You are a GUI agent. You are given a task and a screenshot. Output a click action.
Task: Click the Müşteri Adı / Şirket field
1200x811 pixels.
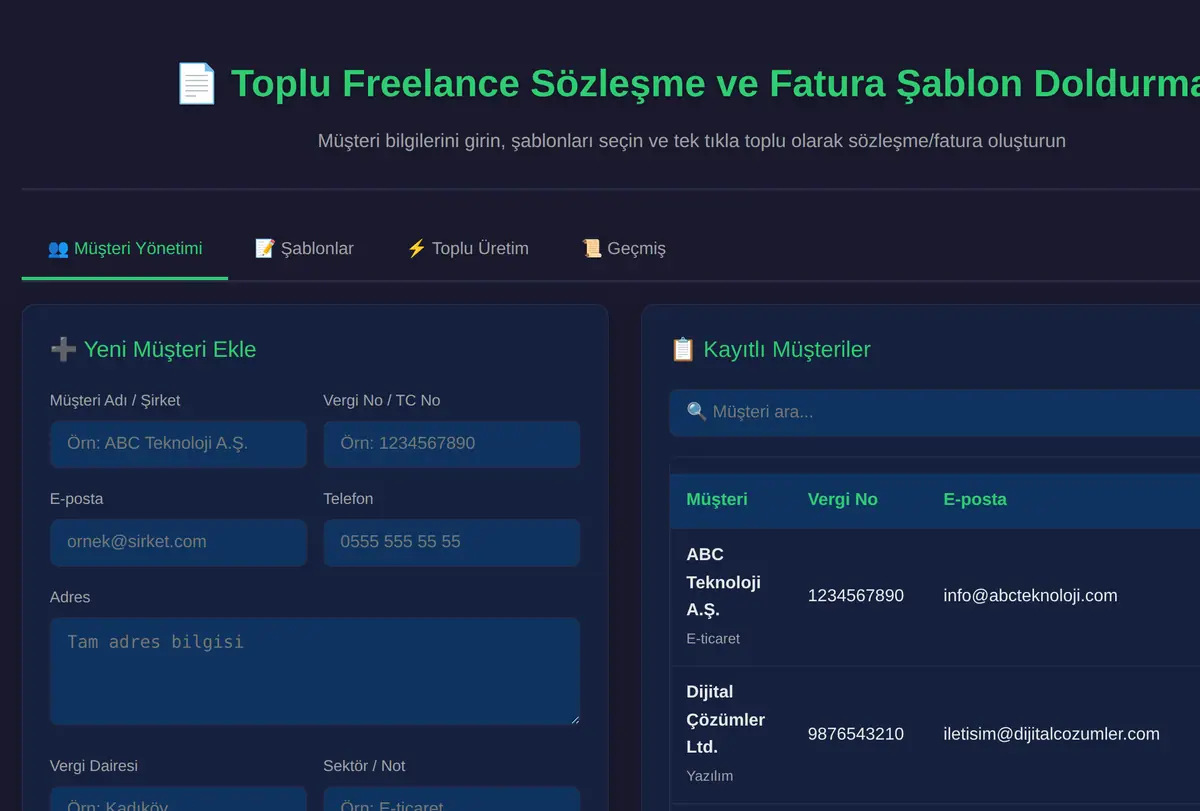coord(178,443)
